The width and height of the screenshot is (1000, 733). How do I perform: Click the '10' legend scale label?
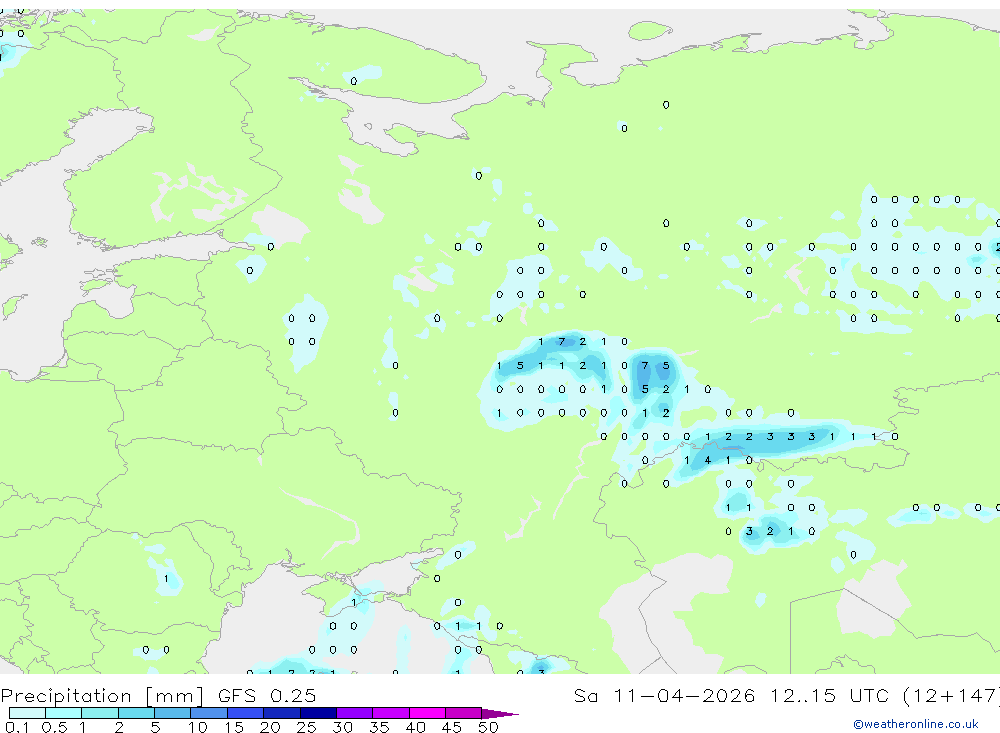click(x=197, y=727)
